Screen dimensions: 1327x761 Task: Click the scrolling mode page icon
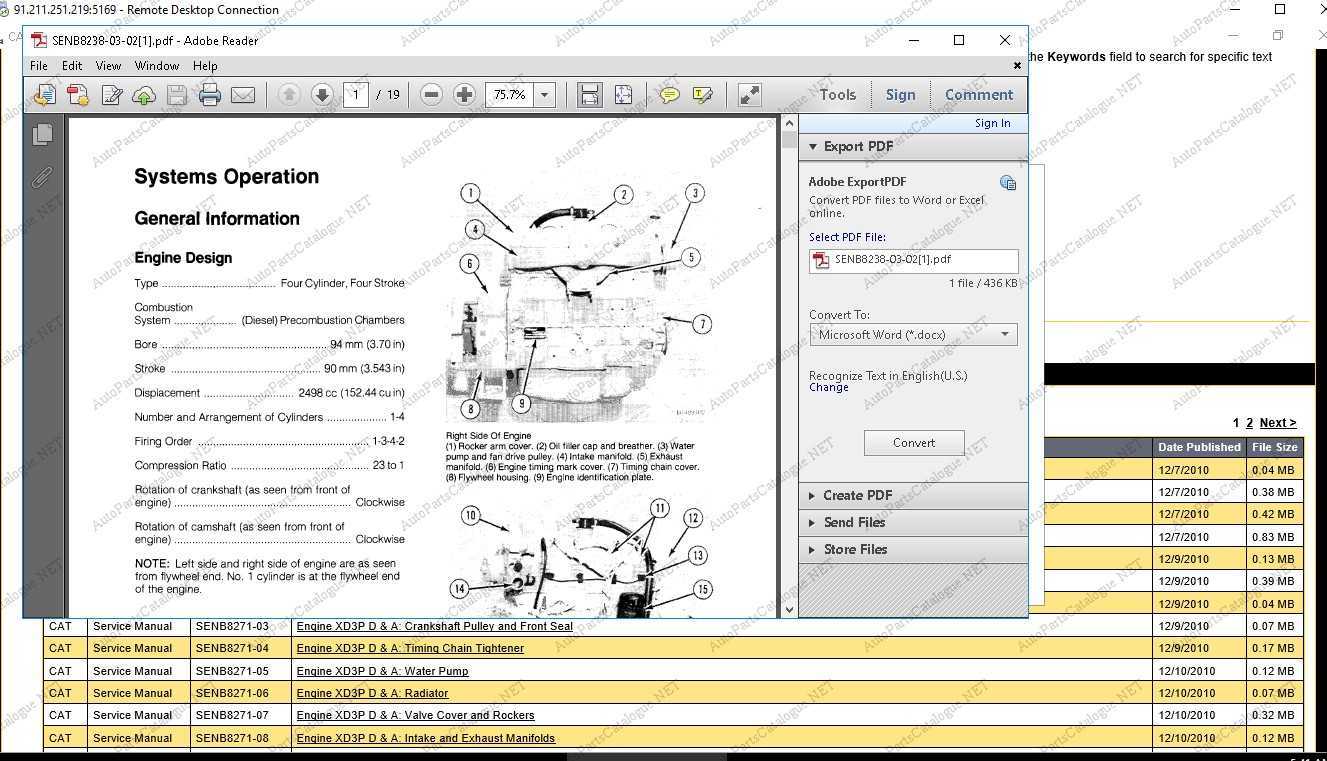point(589,95)
